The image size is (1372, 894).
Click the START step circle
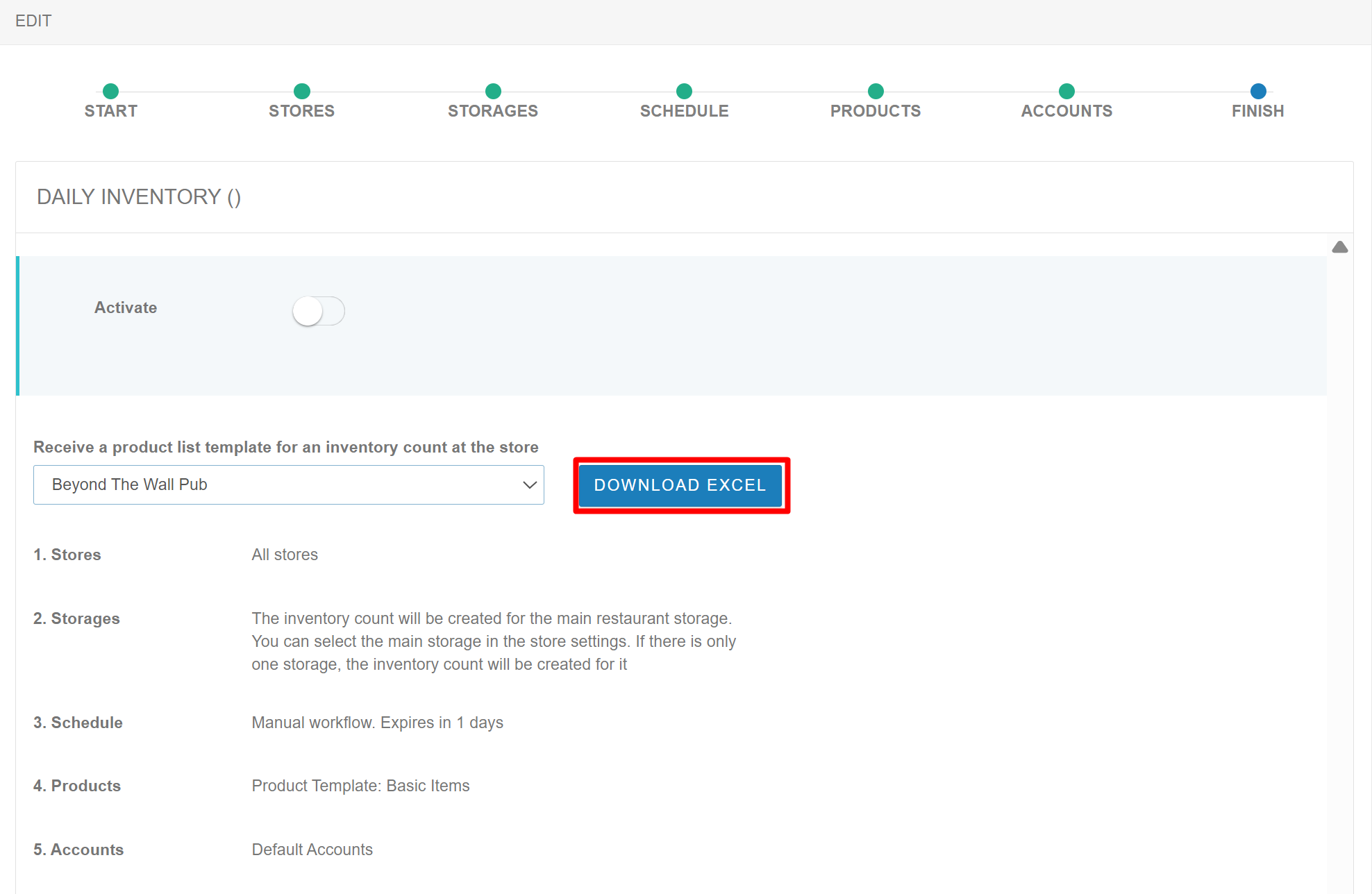click(110, 91)
